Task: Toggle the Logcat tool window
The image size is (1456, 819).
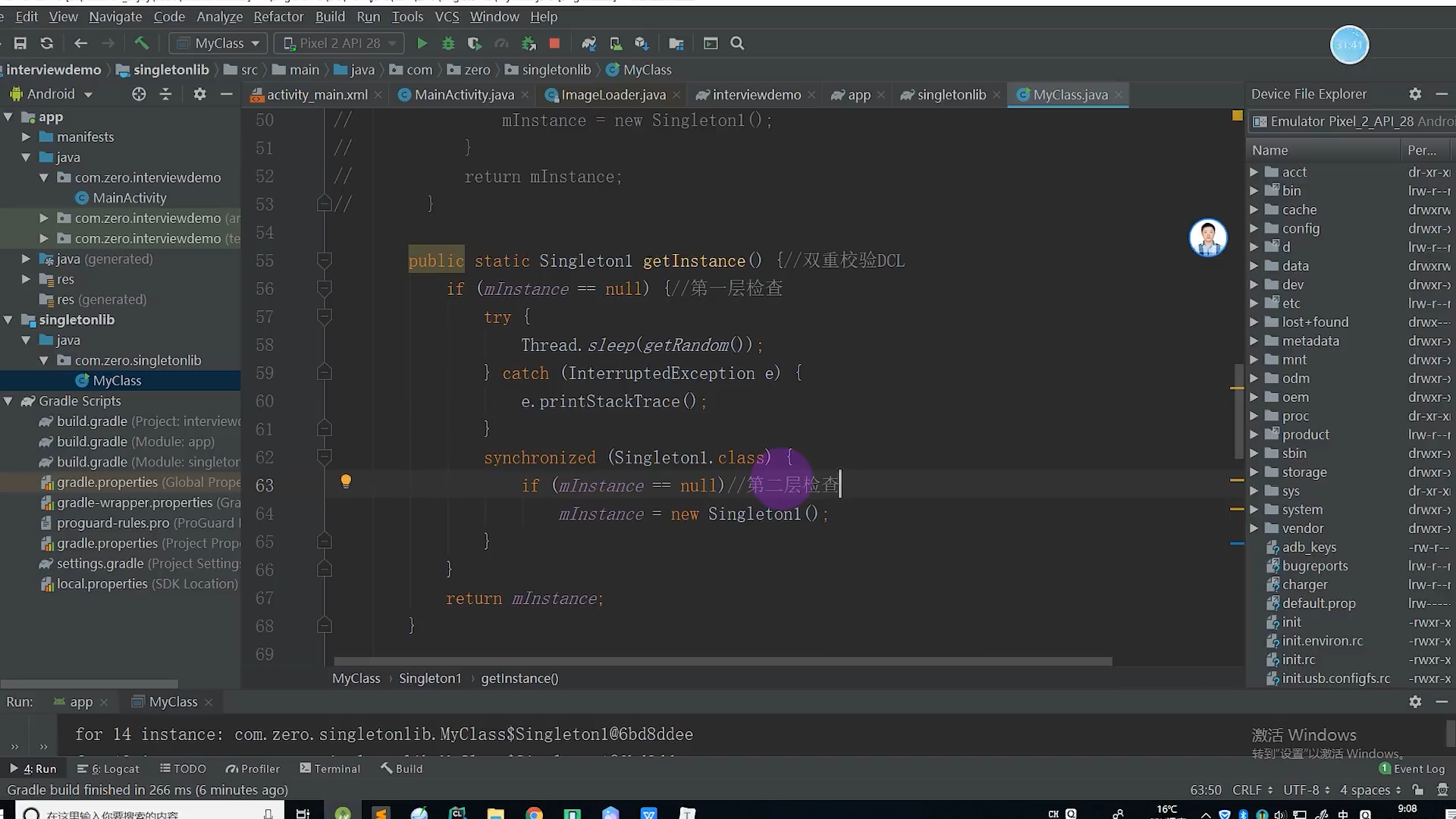Action: coord(108,768)
